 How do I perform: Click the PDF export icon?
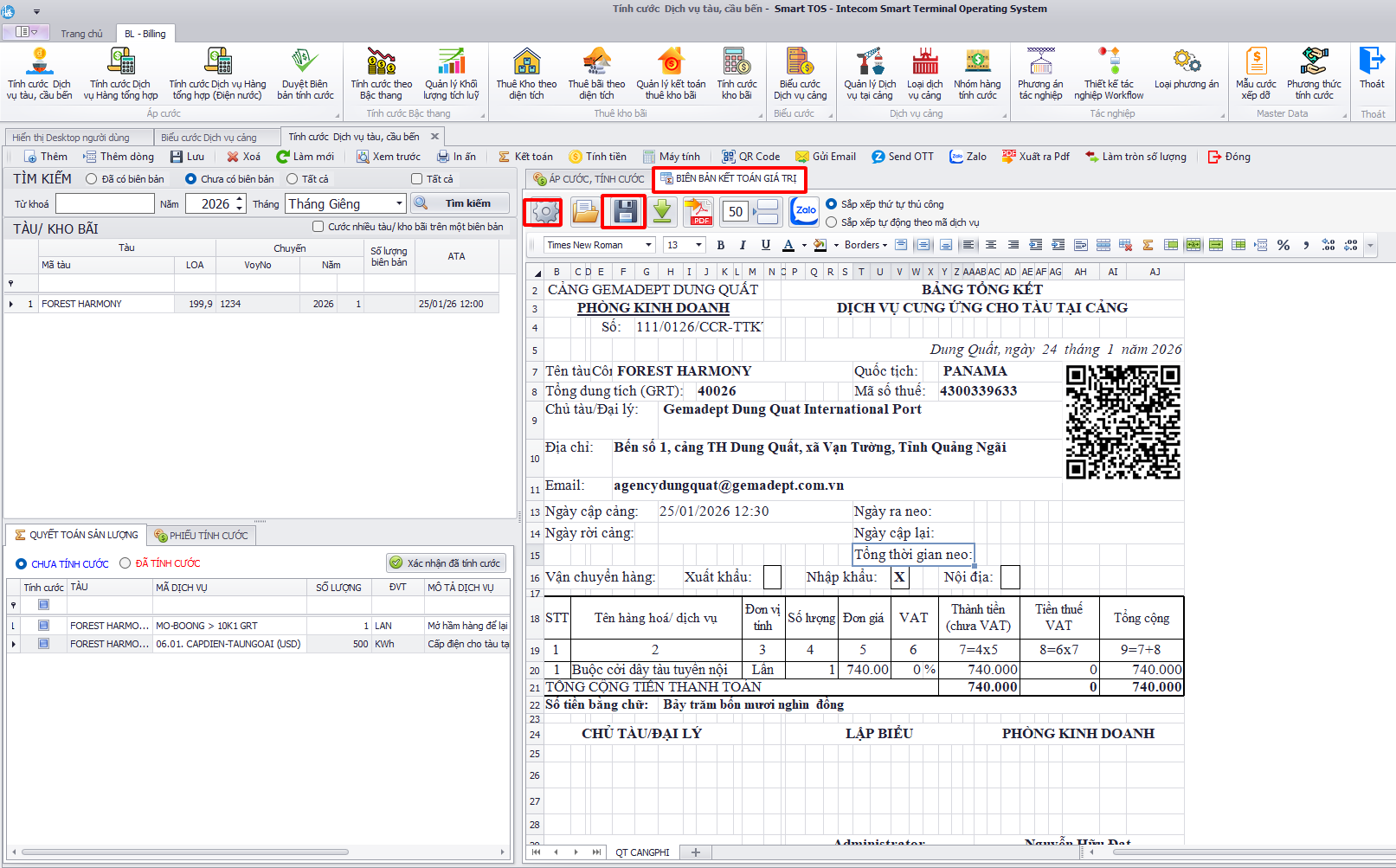[x=698, y=212]
